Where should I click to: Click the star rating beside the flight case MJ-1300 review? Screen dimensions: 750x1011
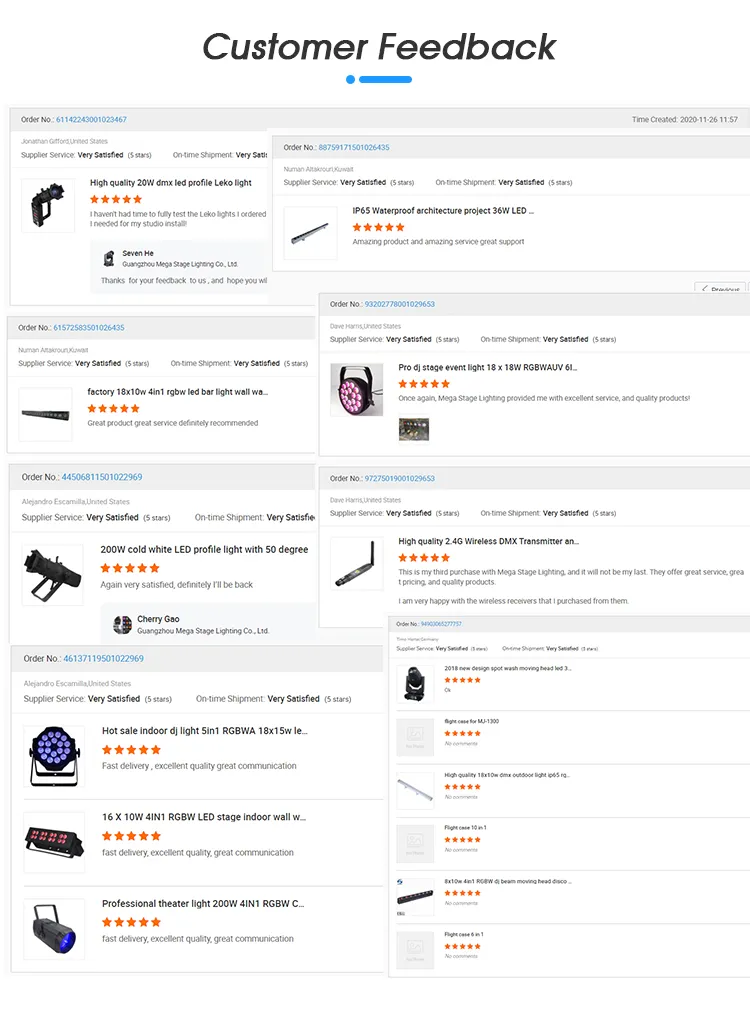(x=462, y=734)
